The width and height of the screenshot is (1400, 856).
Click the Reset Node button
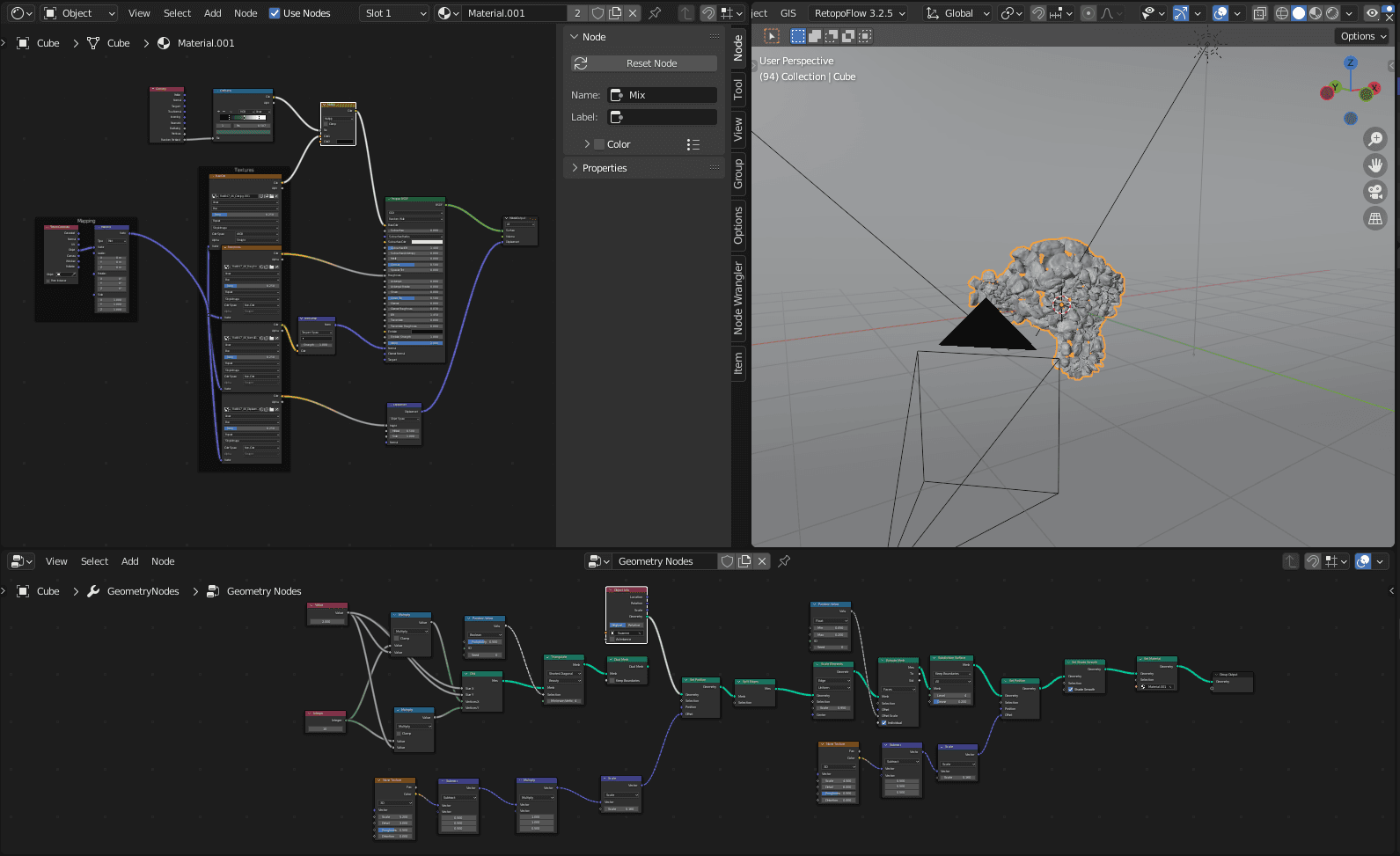[x=643, y=63]
